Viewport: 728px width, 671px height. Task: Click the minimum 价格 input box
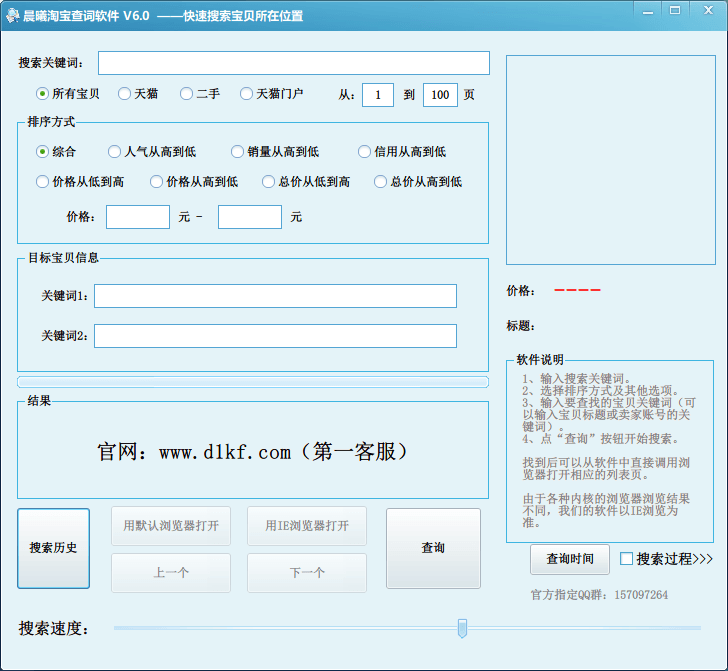tap(138, 217)
